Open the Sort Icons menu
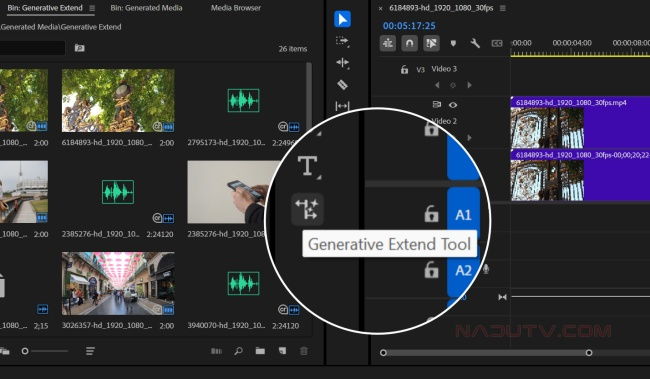The height and width of the screenshot is (379, 650). 90,351
